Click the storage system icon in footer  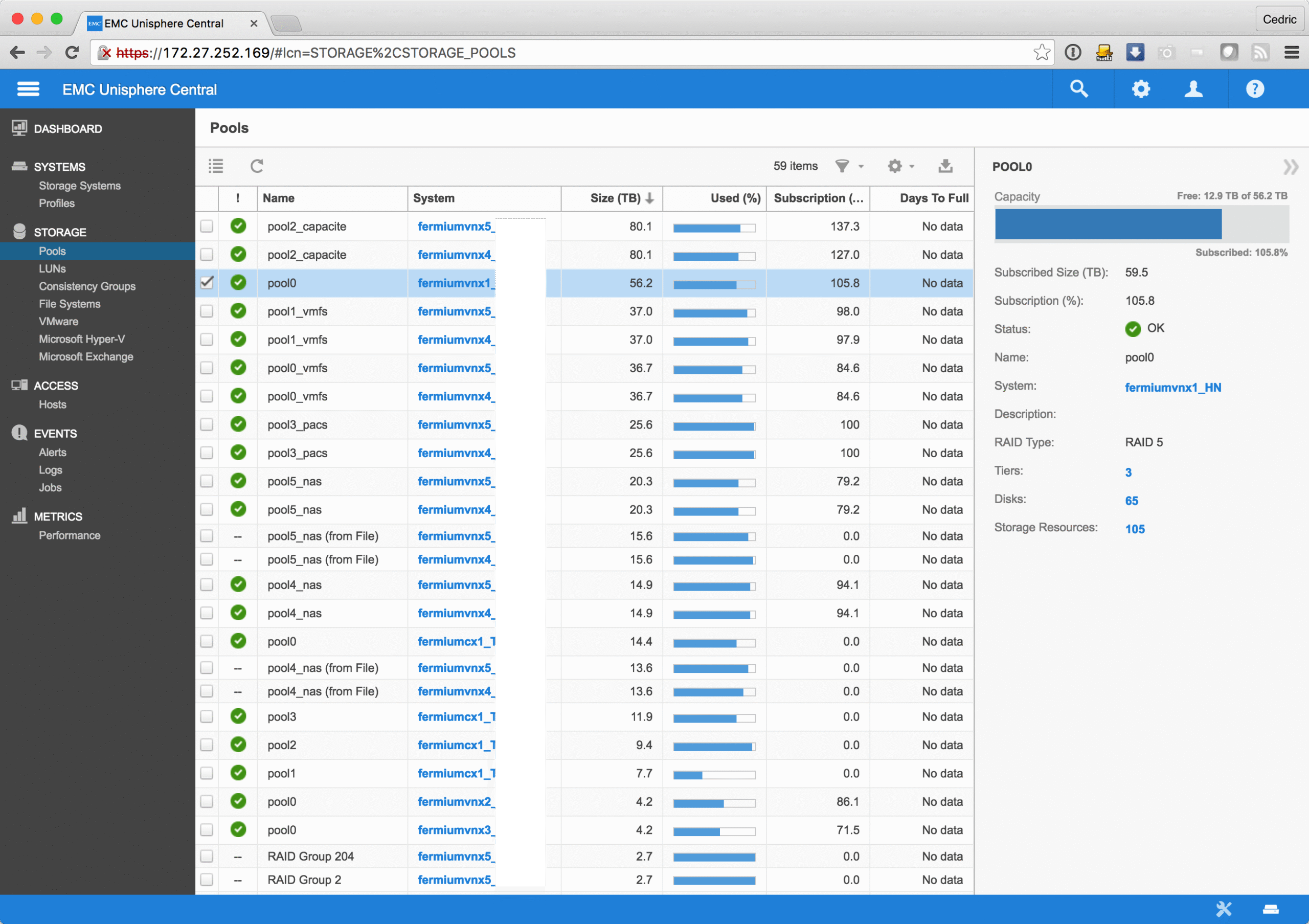(1271, 909)
